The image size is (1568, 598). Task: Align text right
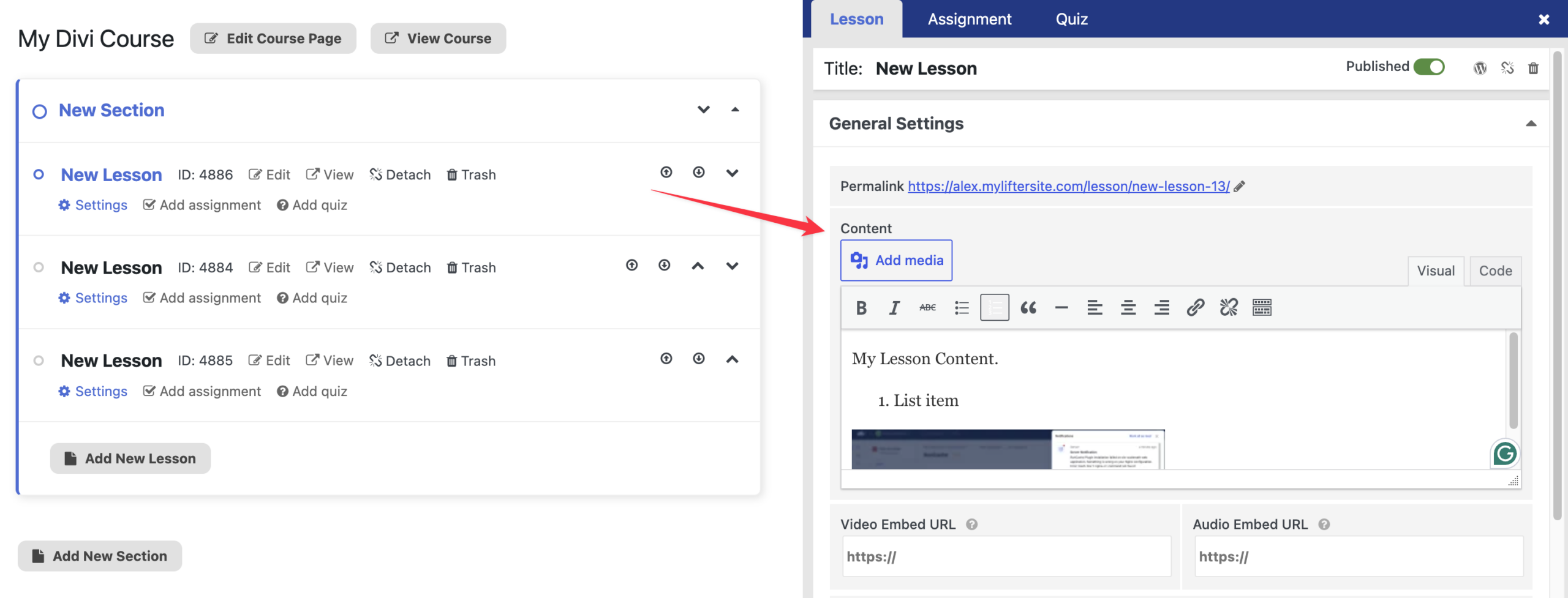[1161, 307]
